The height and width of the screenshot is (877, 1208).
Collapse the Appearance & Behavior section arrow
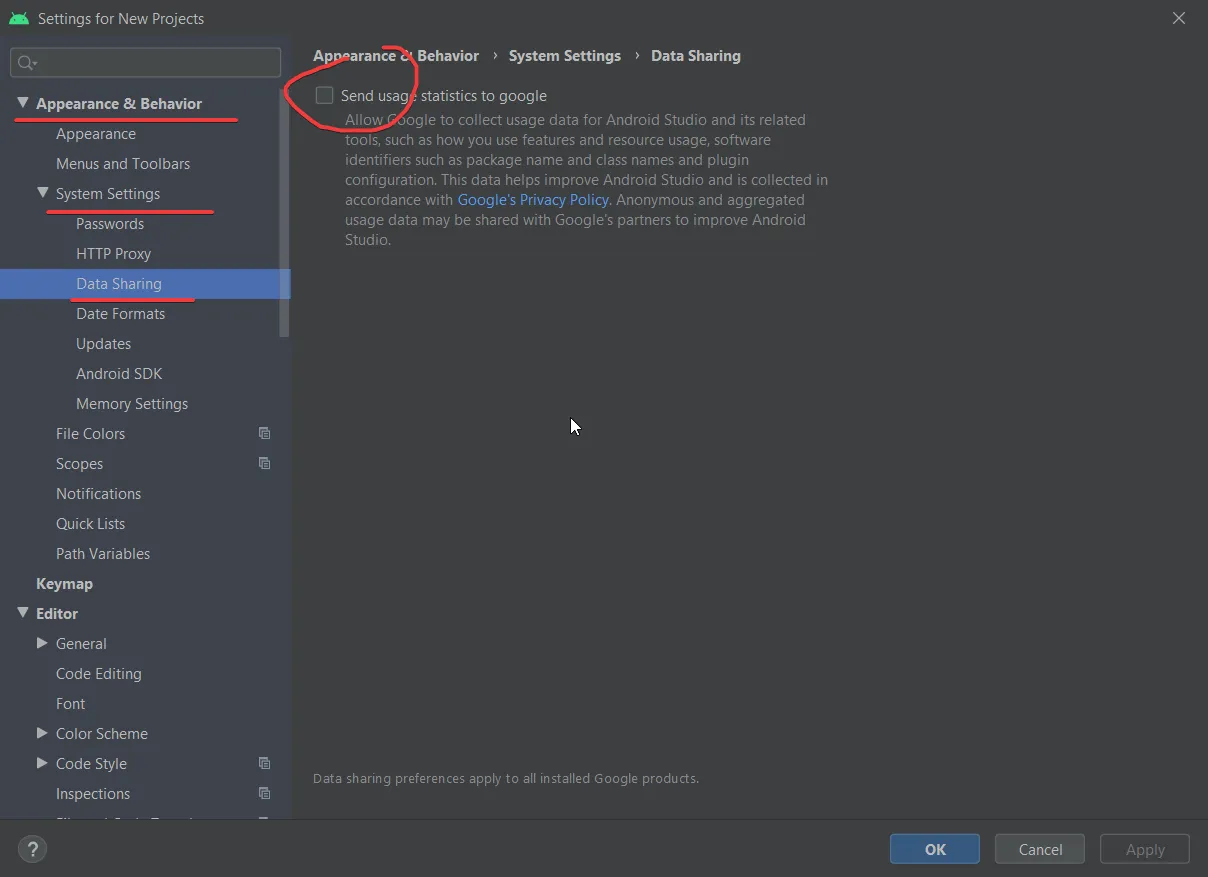point(23,103)
